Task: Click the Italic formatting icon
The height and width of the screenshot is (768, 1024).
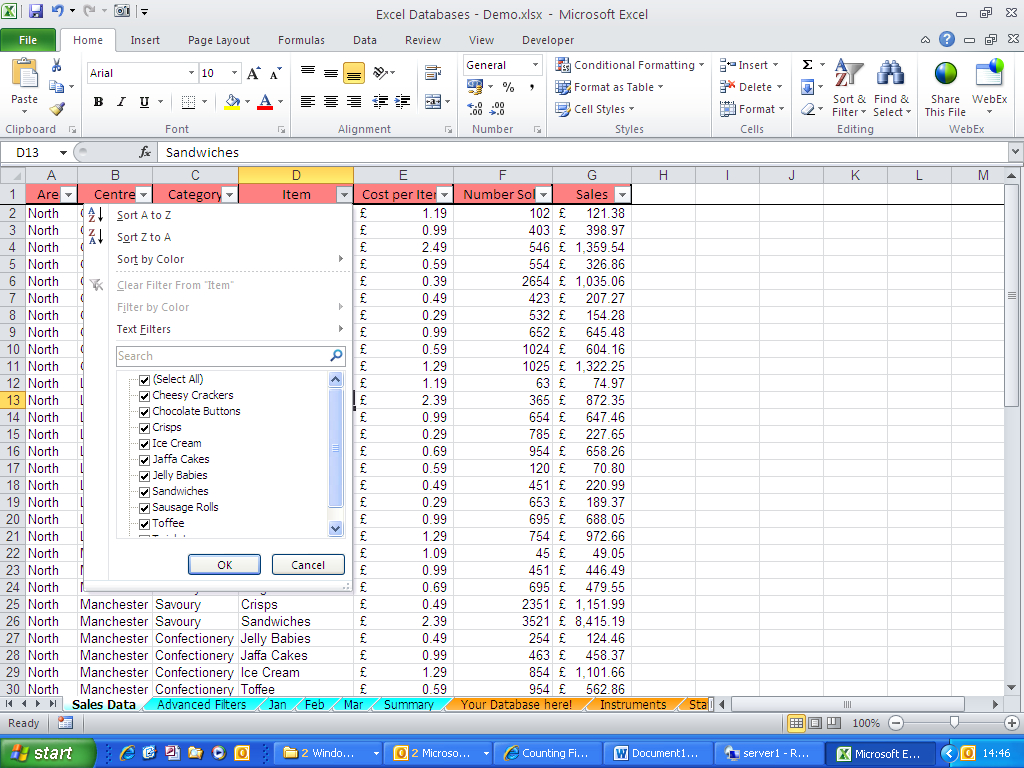Action: click(x=121, y=102)
